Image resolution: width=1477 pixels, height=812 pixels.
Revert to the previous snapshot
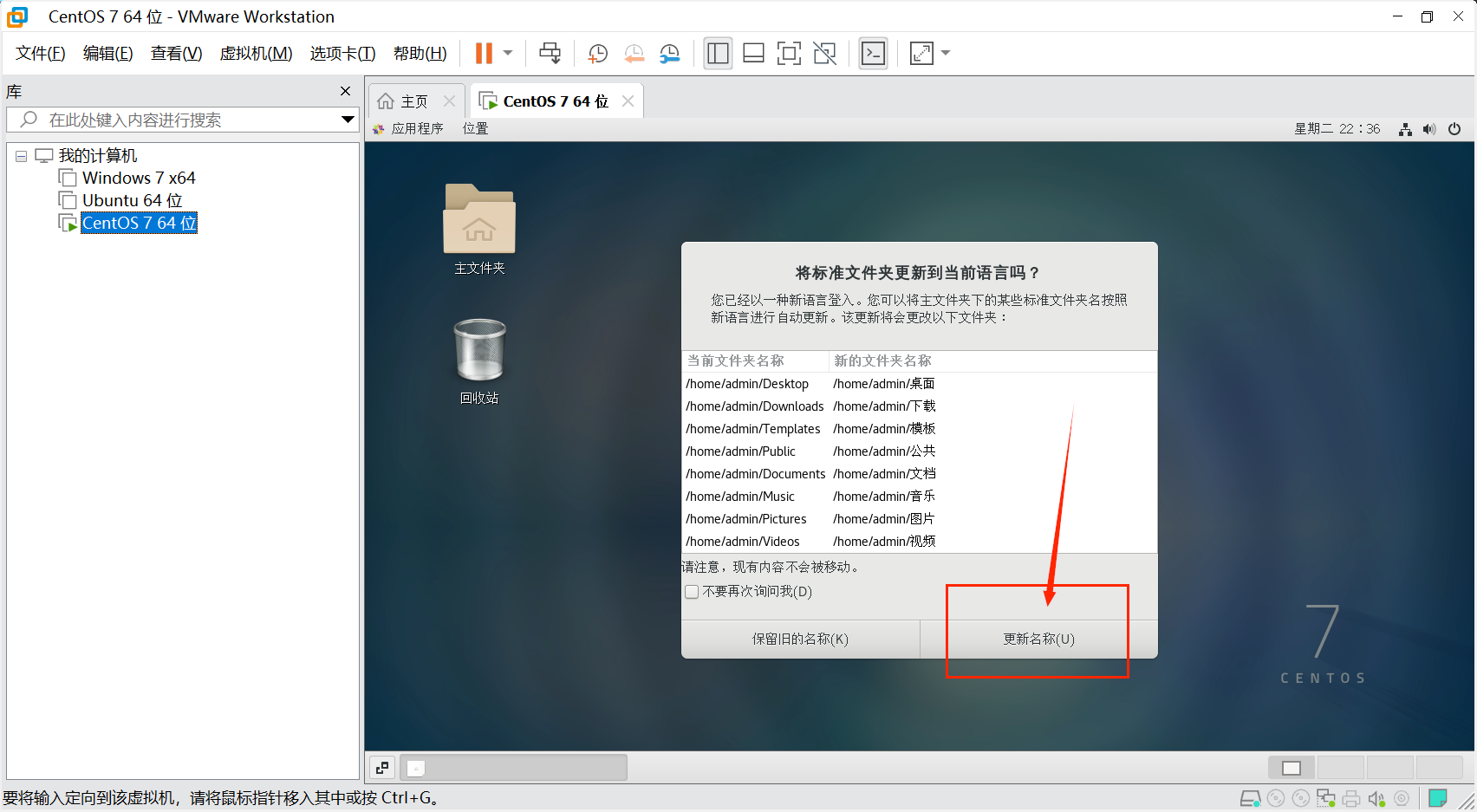(x=634, y=53)
